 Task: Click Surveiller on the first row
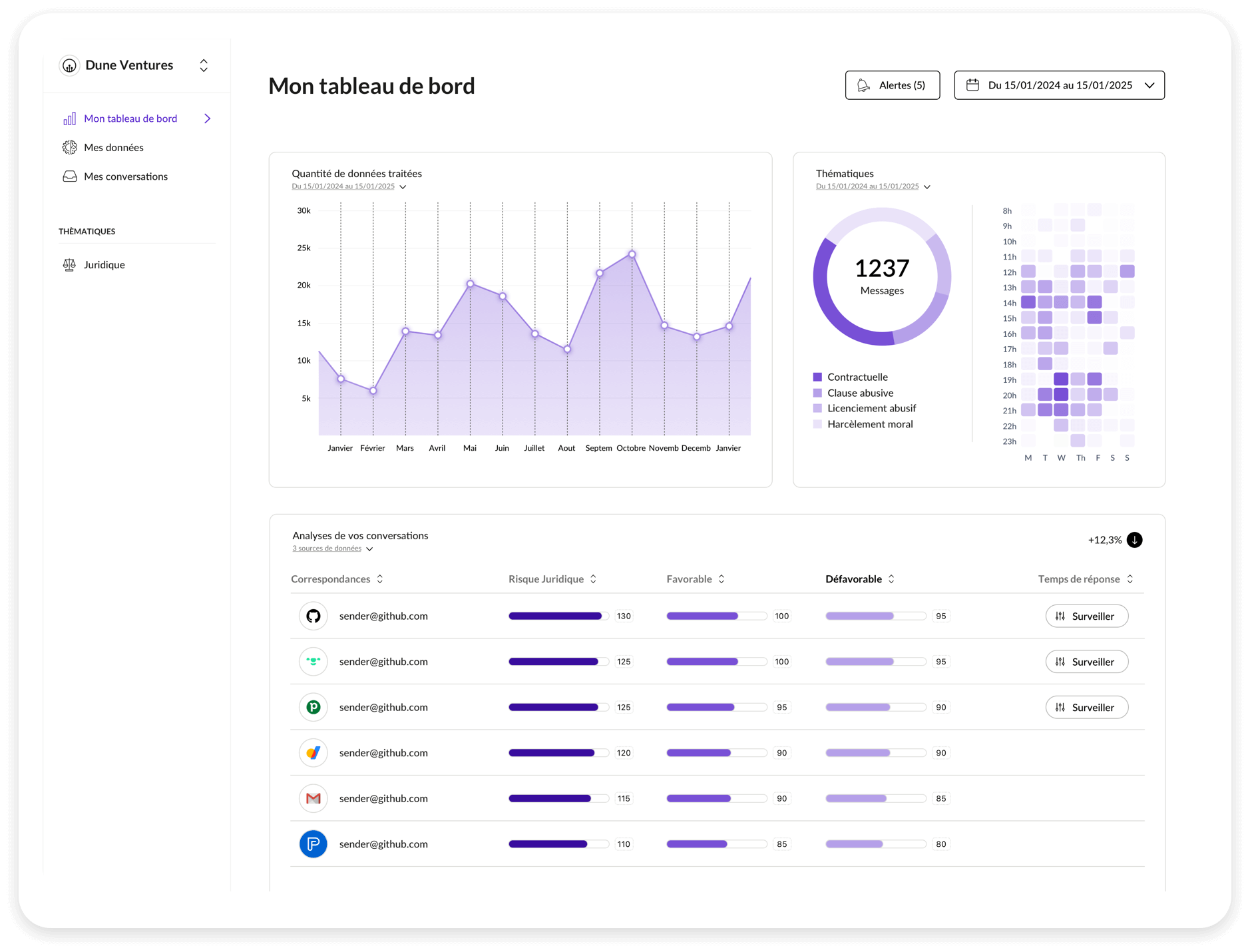(x=1086, y=616)
